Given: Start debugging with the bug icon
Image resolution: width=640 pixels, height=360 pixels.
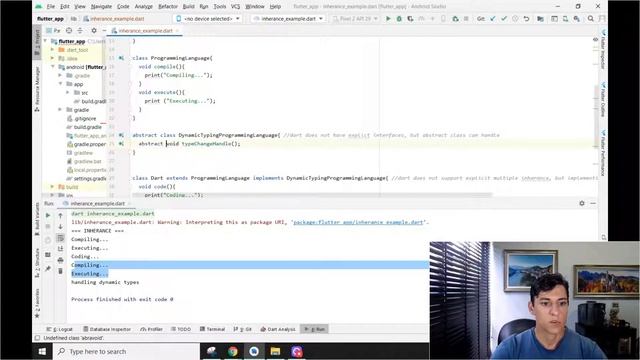Looking at the screenshot, I should click(399, 19).
